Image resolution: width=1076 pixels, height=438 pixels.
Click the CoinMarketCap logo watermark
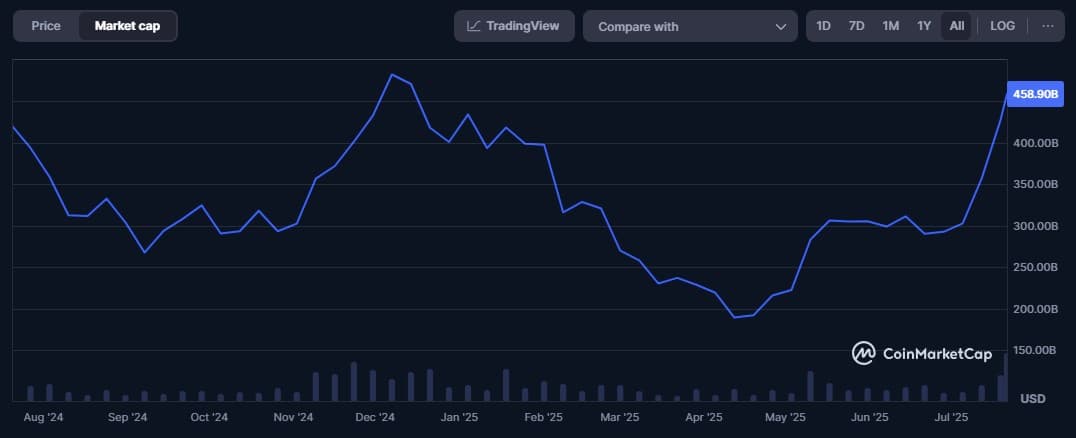[x=921, y=353]
